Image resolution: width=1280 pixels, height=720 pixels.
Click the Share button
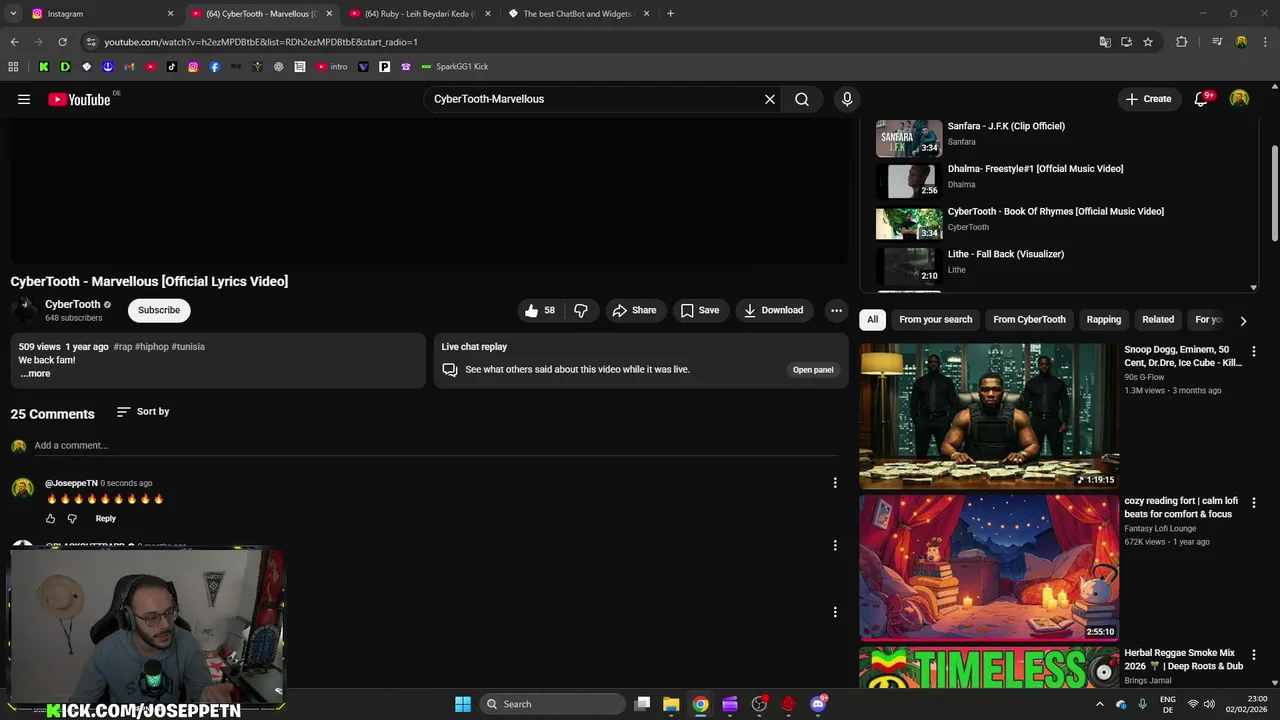pyautogui.click(x=635, y=310)
